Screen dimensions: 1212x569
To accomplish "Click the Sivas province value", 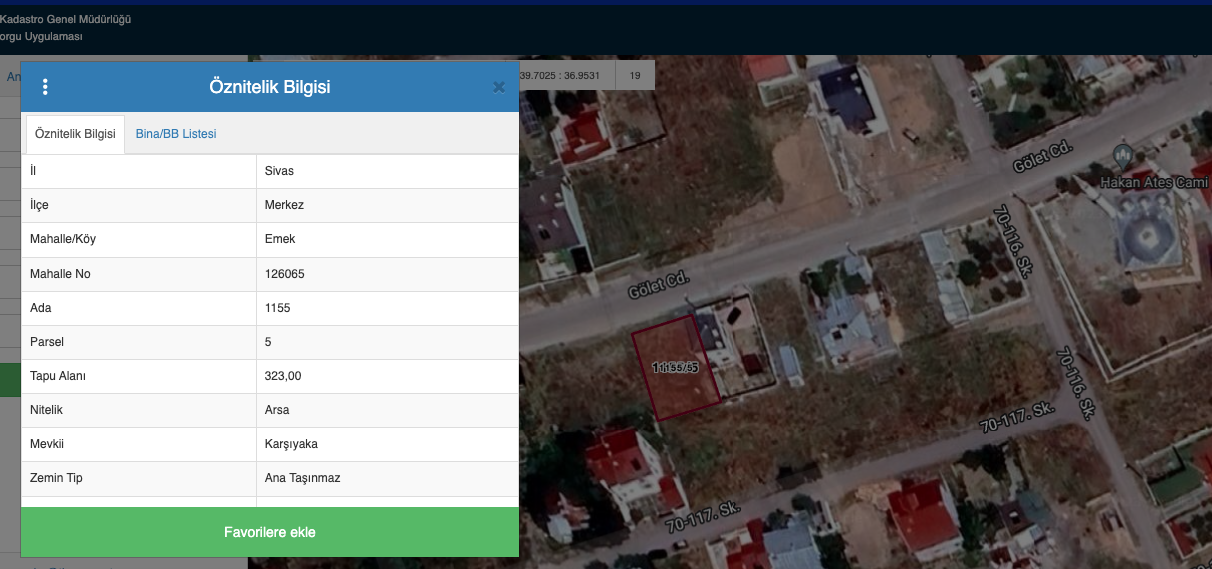I will coord(279,171).
